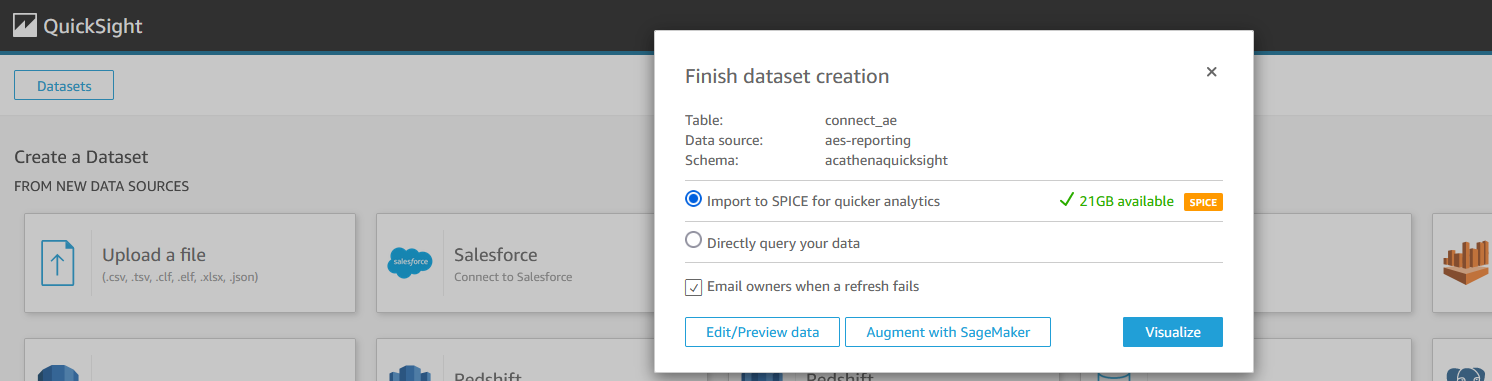Click the upload file arrow icon
Viewport: 1492px width, 381px height.
[x=58, y=263]
